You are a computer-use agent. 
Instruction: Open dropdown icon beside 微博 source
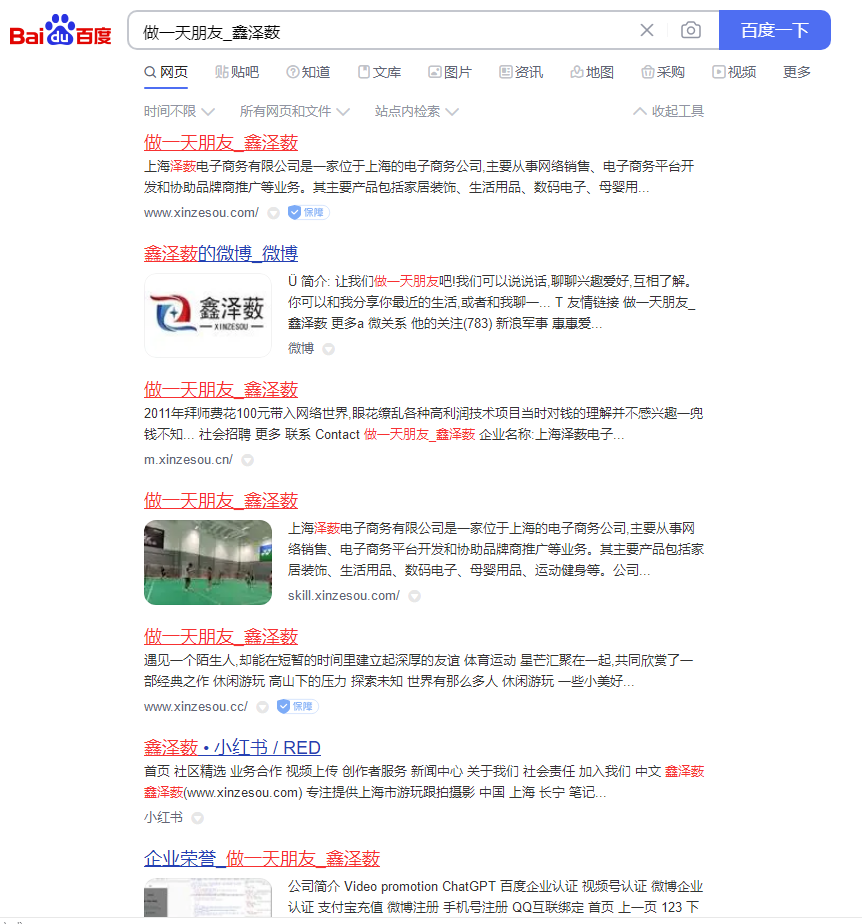329,349
